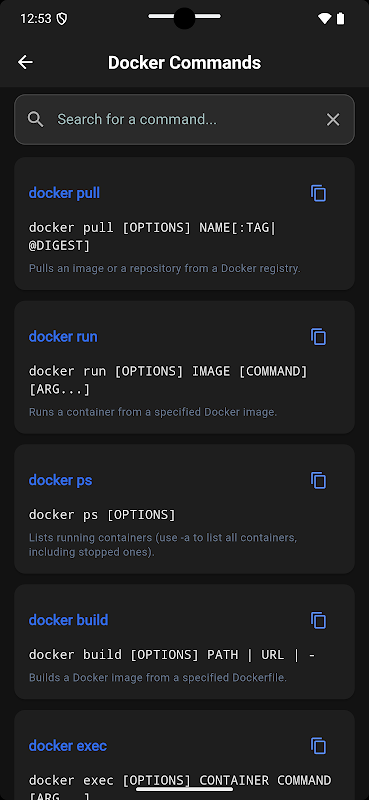Copy the docker exec command
The image size is (369, 800).
click(318, 745)
